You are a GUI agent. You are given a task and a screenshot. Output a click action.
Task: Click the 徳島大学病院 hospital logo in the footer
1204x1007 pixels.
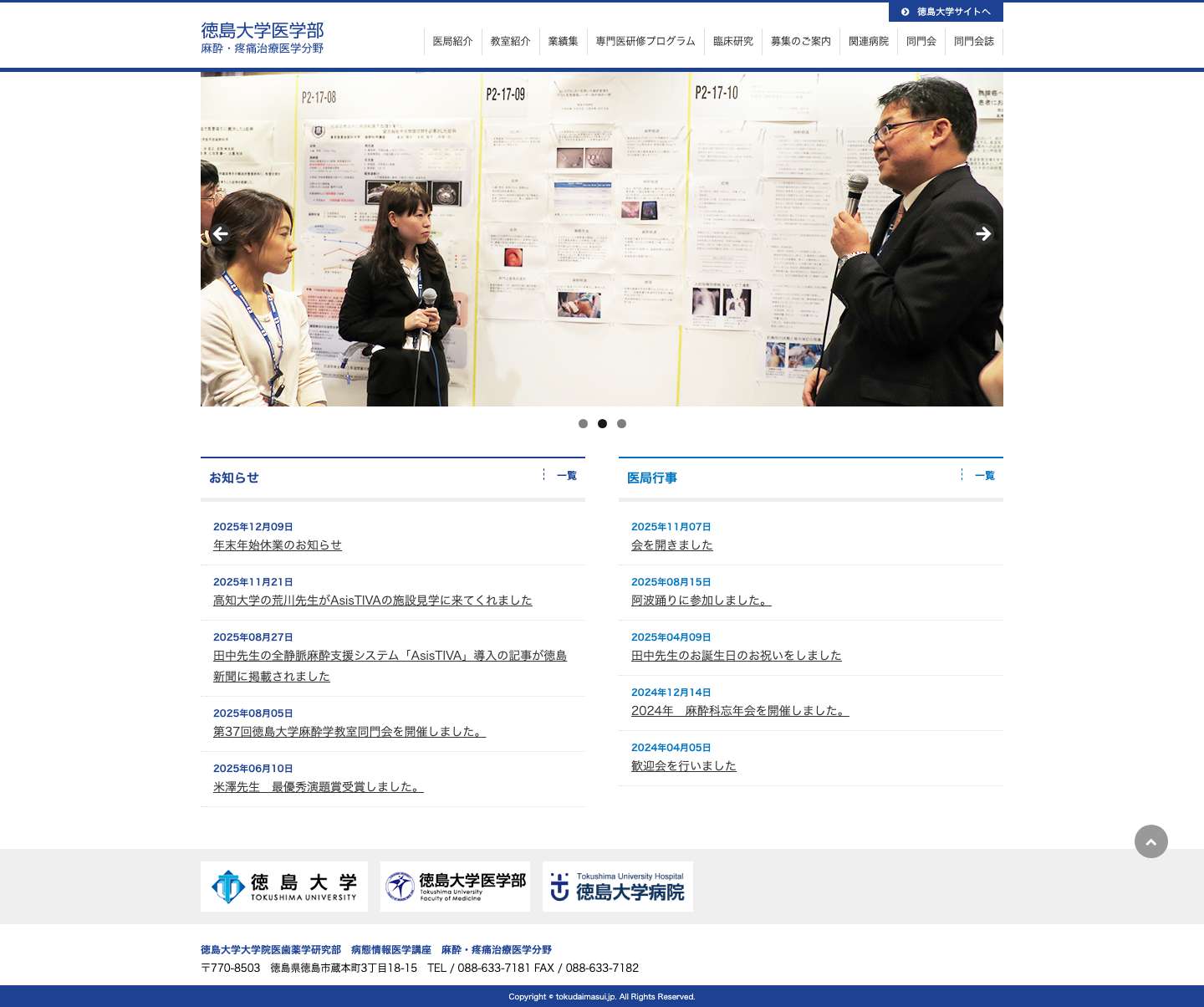pyautogui.click(x=617, y=887)
